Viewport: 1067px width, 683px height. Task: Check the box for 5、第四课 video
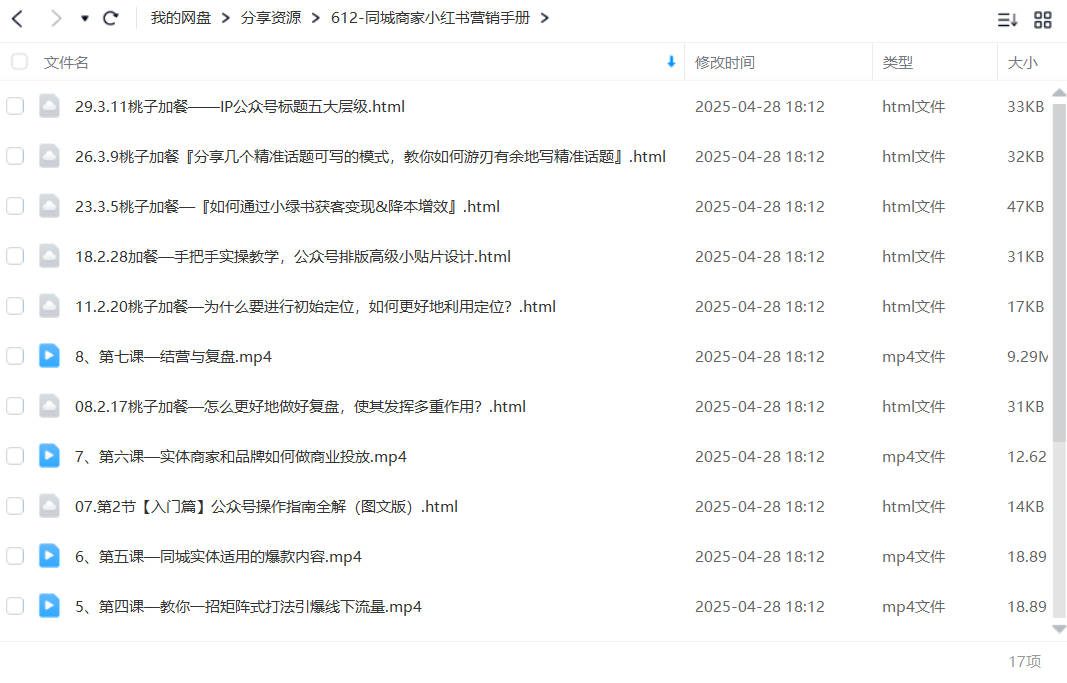(x=15, y=606)
